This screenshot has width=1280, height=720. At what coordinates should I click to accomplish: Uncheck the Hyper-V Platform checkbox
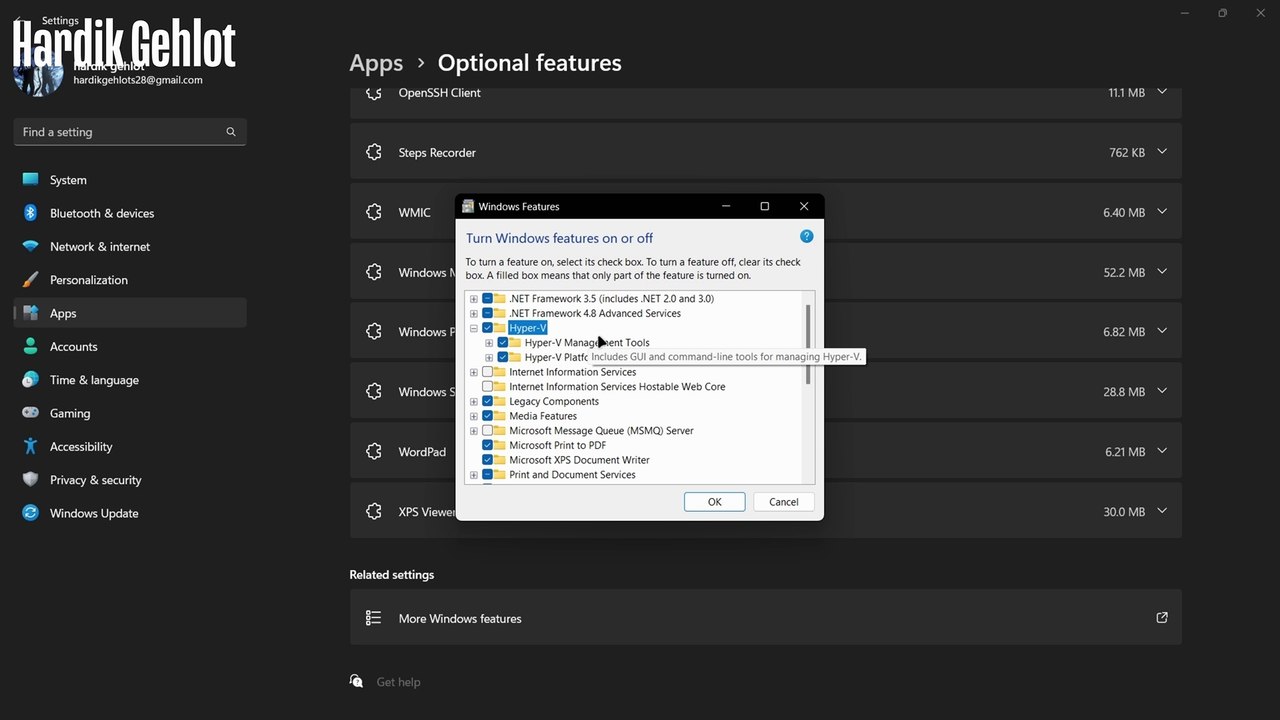tap(503, 357)
